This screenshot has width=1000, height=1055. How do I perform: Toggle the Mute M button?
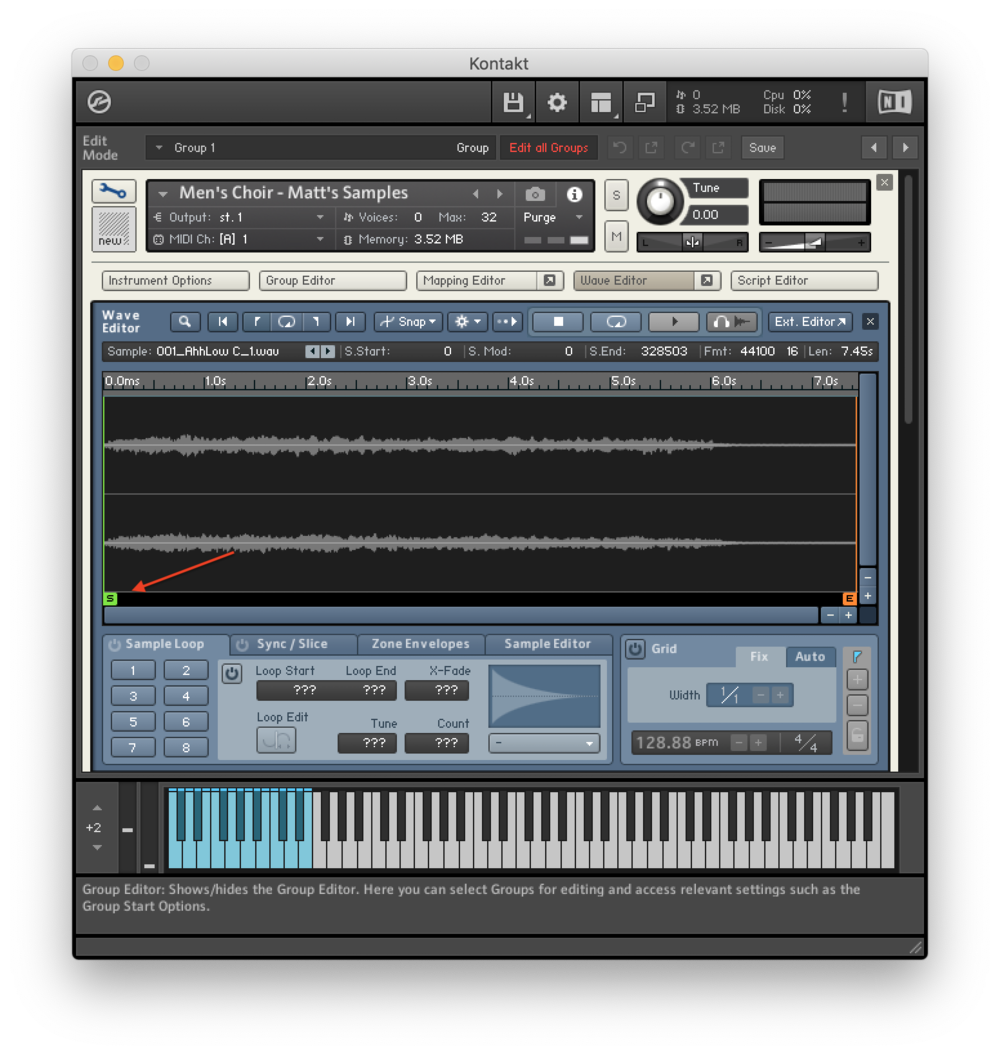[x=616, y=236]
